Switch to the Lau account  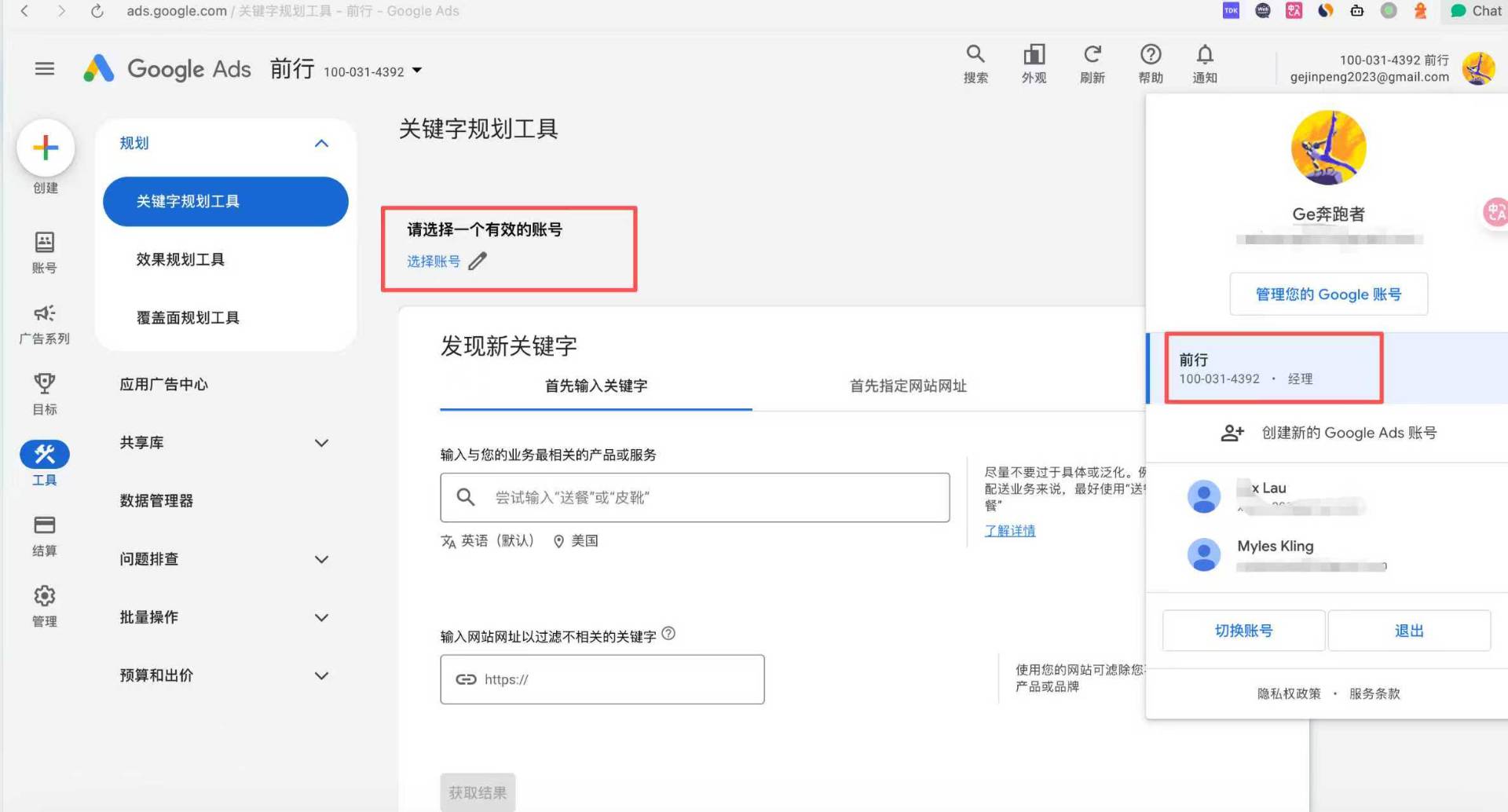pyautogui.click(x=1327, y=496)
